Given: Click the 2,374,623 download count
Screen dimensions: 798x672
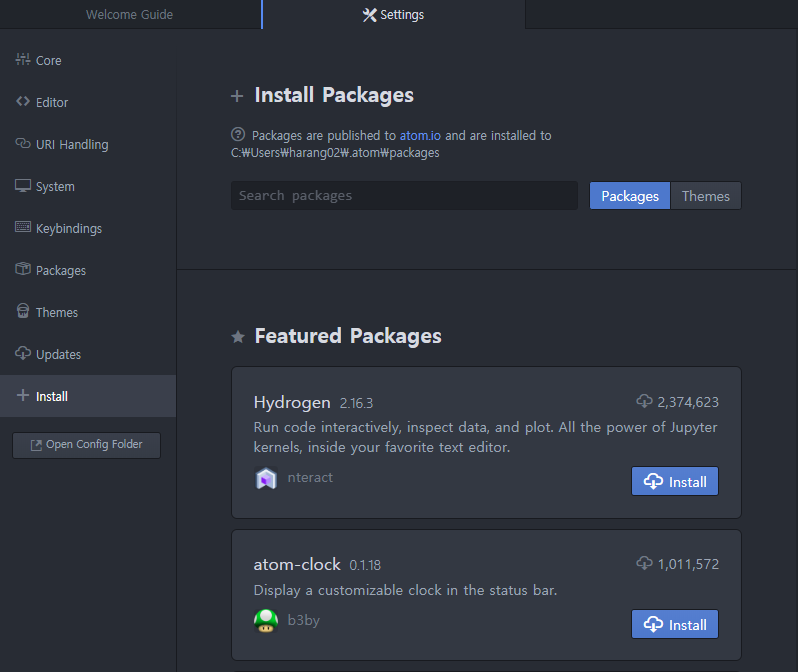Looking at the screenshot, I should [x=688, y=402].
